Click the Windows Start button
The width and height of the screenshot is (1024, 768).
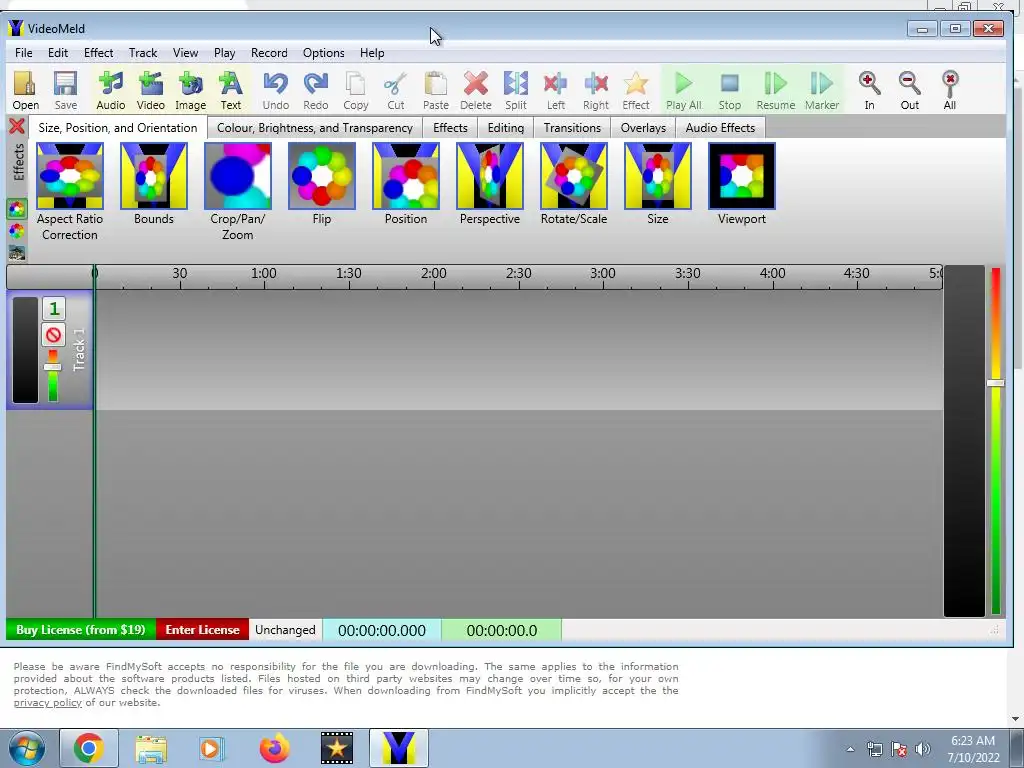[x=26, y=748]
